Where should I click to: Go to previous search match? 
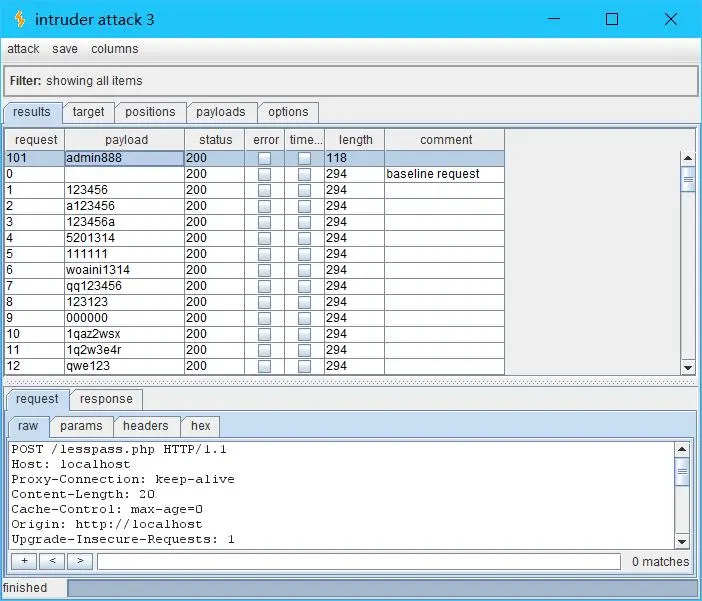point(52,561)
